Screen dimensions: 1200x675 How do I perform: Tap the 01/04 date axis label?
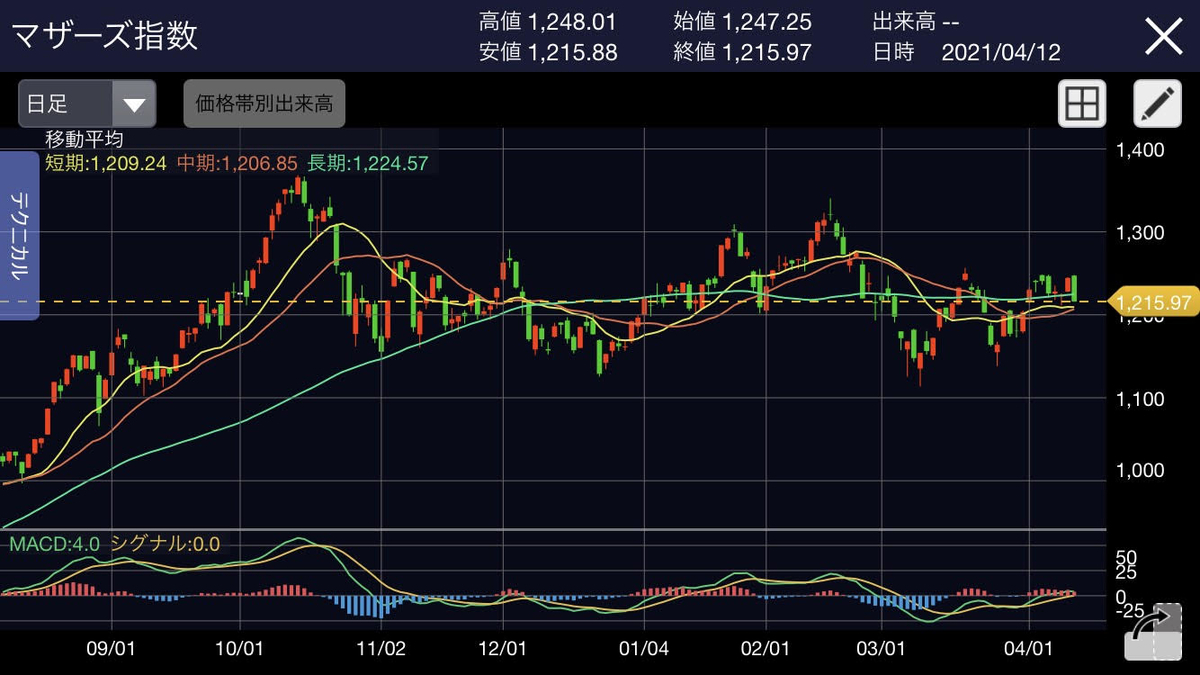pyautogui.click(x=644, y=648)
